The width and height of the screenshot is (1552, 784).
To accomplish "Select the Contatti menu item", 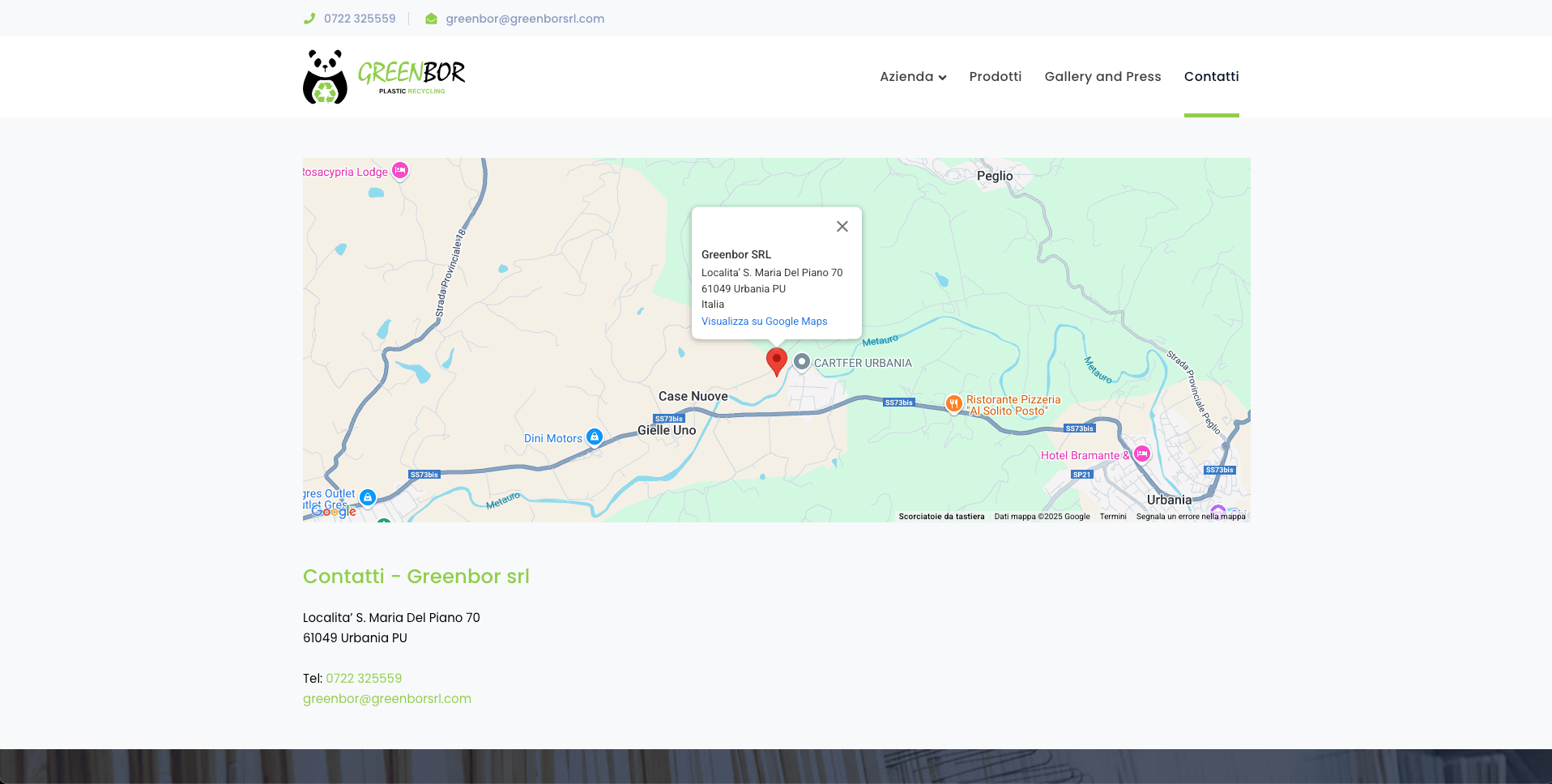I will pyautogui.click(x=1212, y=76).
